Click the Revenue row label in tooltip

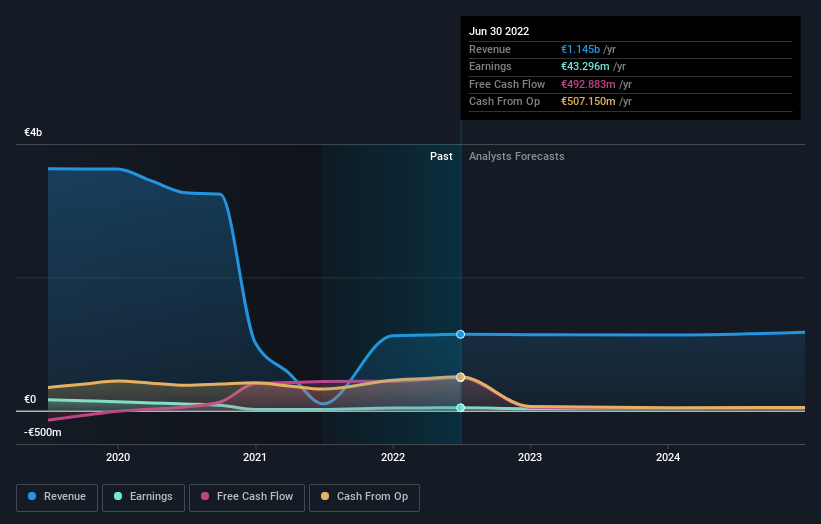point(490,49)
